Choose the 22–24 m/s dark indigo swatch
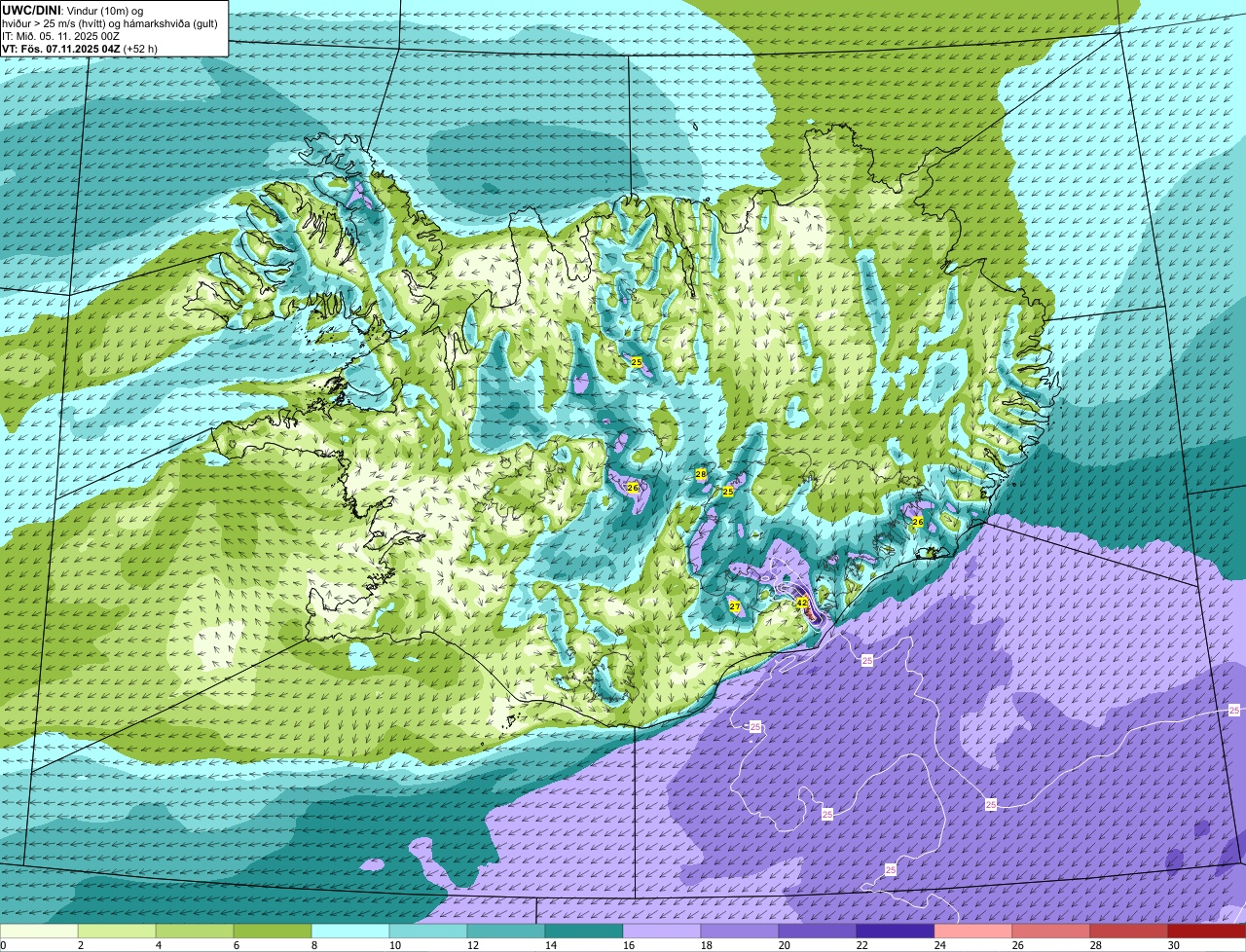 pos(896,931)
